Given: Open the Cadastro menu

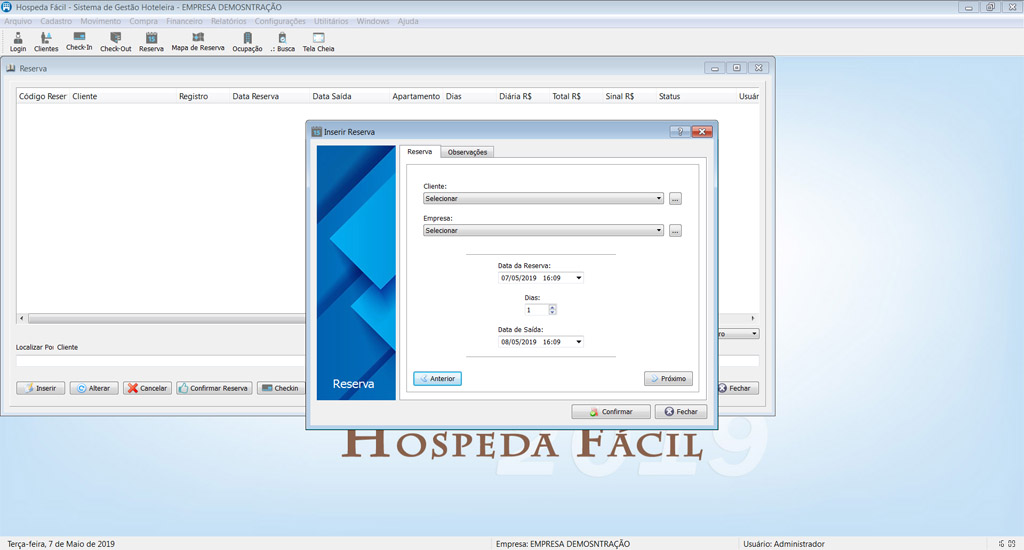Looking at the screenshot, I should point(56,21).
